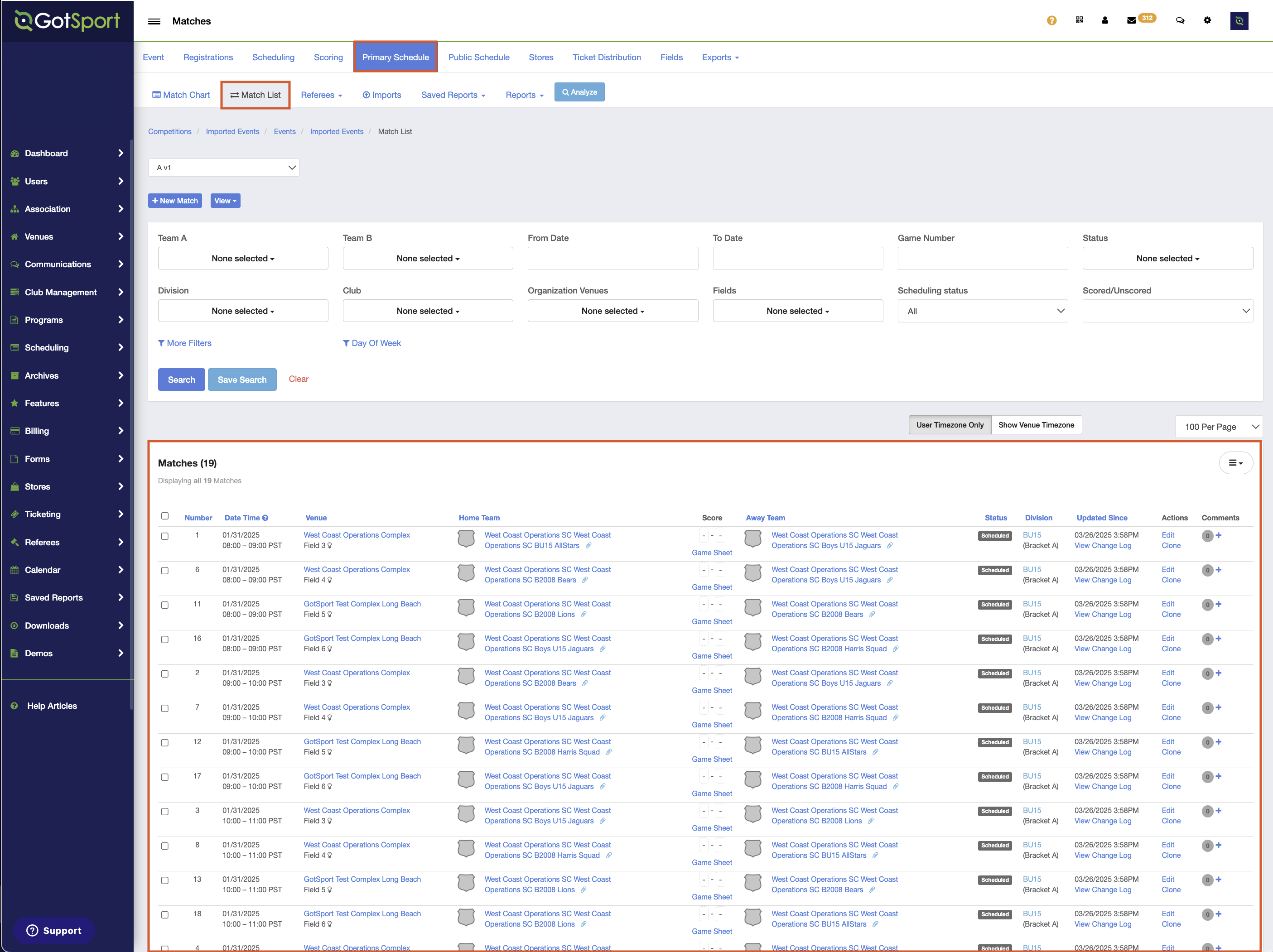Check the checkbox for match number 6
1273x952 pixels.
click(x=164, y=571)
